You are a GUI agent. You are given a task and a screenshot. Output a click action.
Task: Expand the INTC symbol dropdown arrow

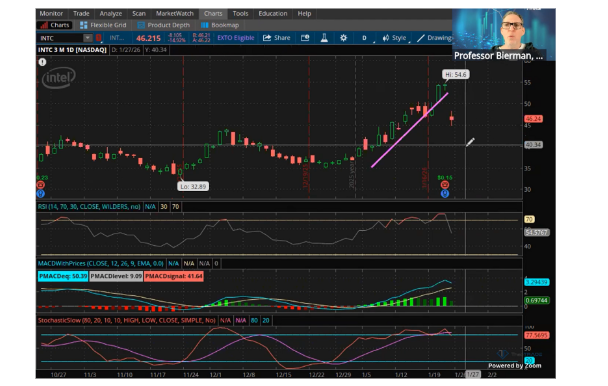88,38
